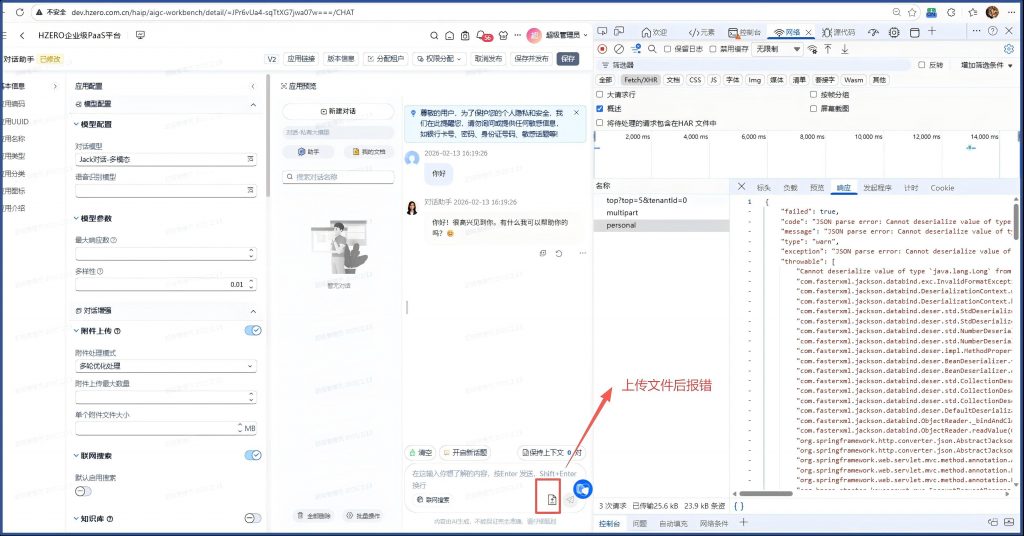Click the 保存 button

pos(567,59)
